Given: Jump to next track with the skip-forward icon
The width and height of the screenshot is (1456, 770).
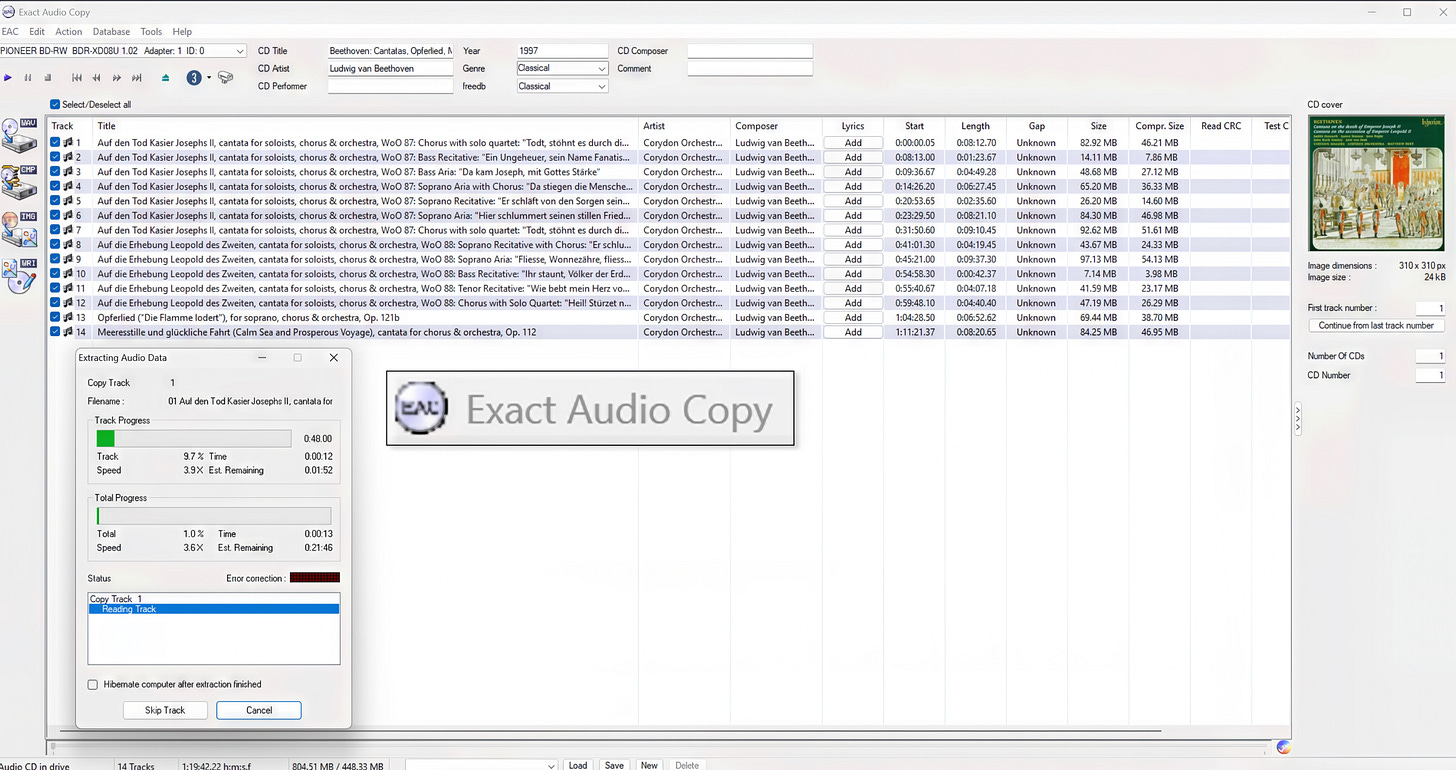Looking at the screenshot, I should [x=137, y=78].
